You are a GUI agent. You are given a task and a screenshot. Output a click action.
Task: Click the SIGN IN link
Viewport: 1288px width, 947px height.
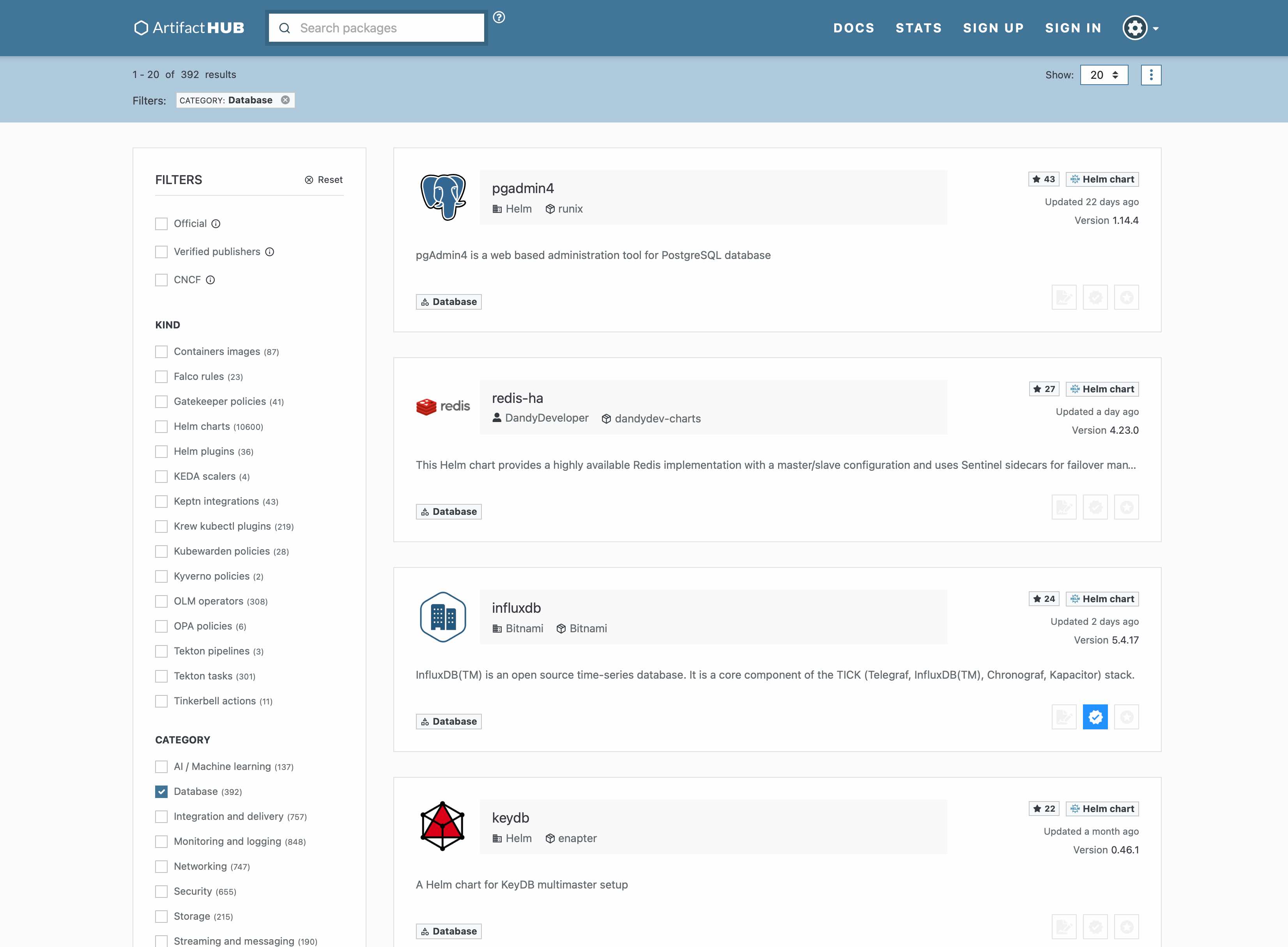click(1072, 28)
